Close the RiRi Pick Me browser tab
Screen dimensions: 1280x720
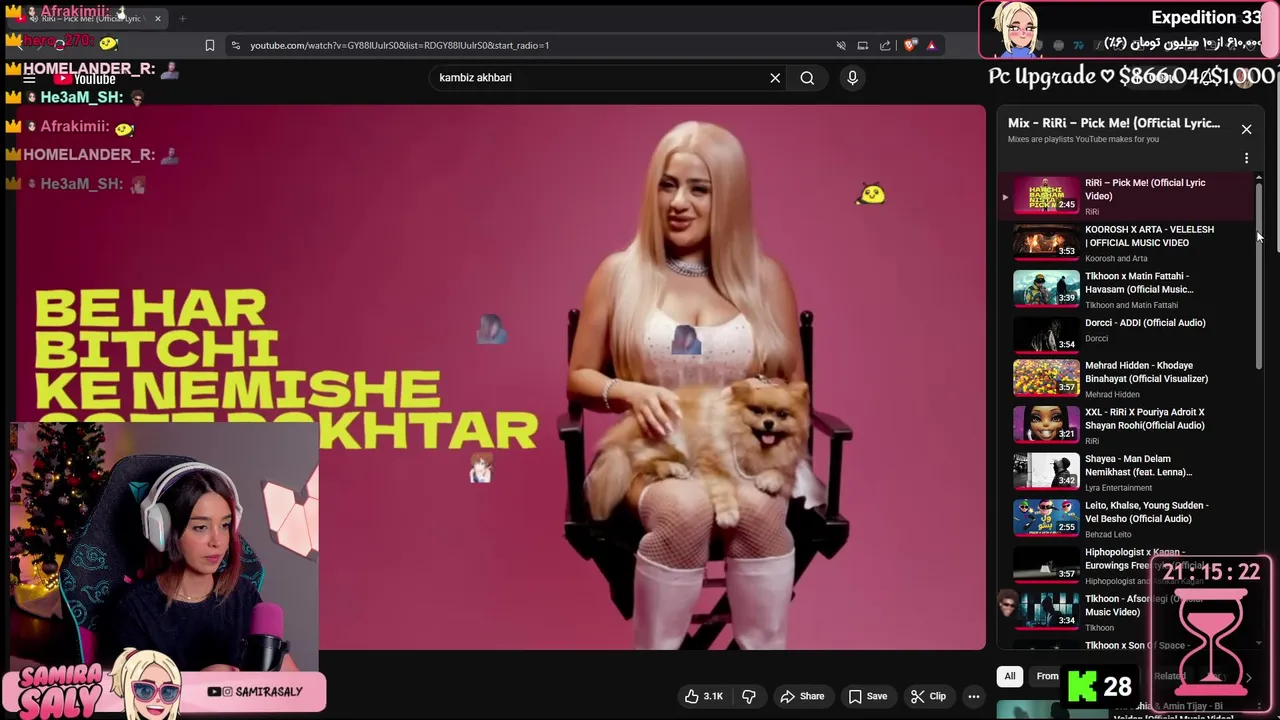pyautogui.click(x=157, y=18)
